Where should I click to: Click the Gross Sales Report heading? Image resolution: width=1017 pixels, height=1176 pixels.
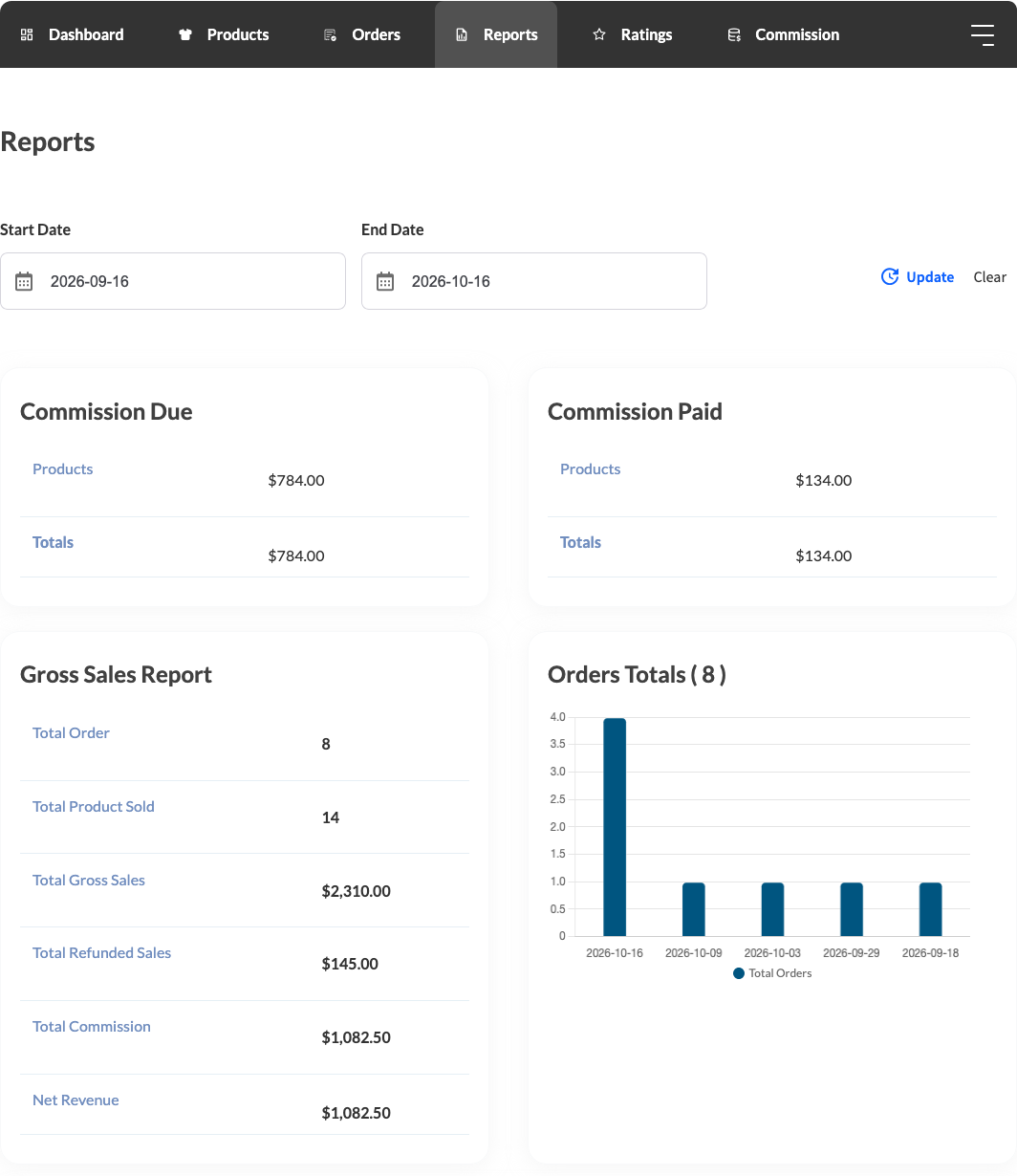(x=116, y=674)
